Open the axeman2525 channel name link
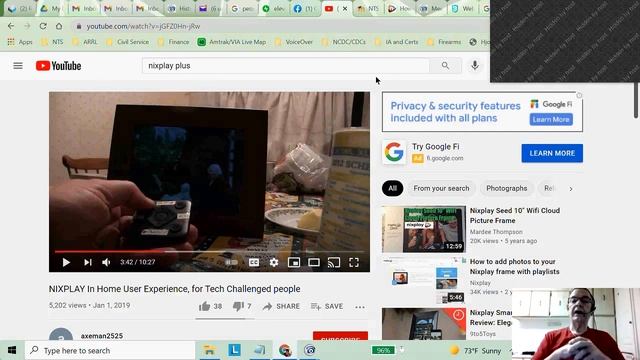Viewport: 640px width, 360px height. click(102, 336)
